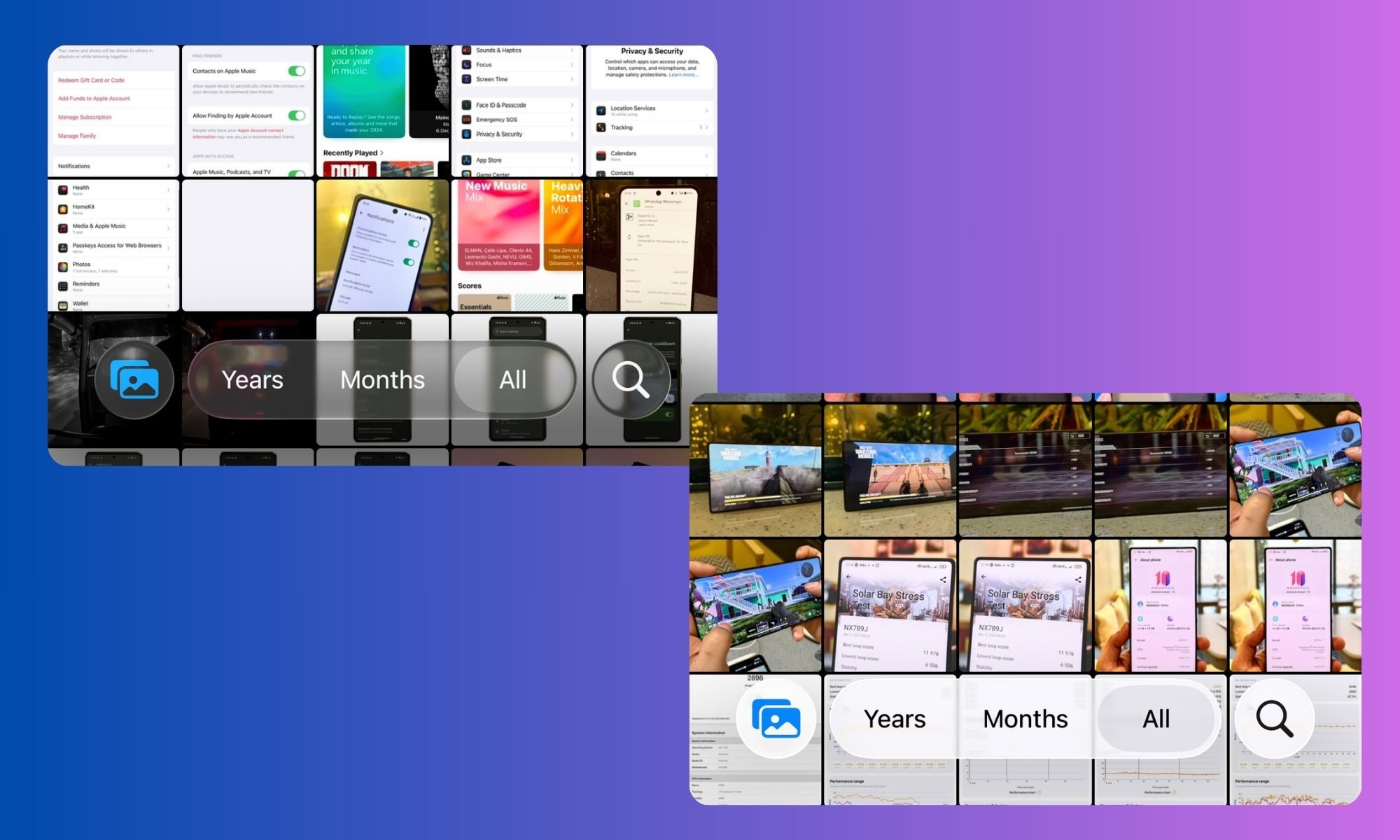Viewport: 1400px width, 840px height.
Task: Click the Apple Account contact information link
Action: (x=238, y=133)
